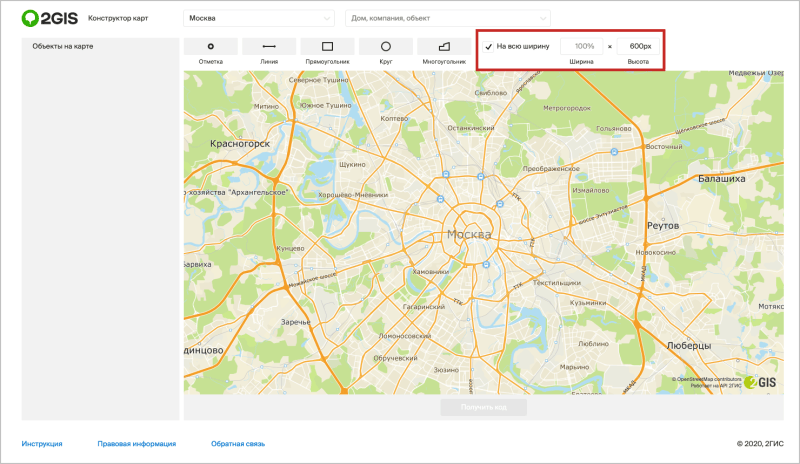
Task: Click the Гольяново label on map
Action: coord(614,129)
